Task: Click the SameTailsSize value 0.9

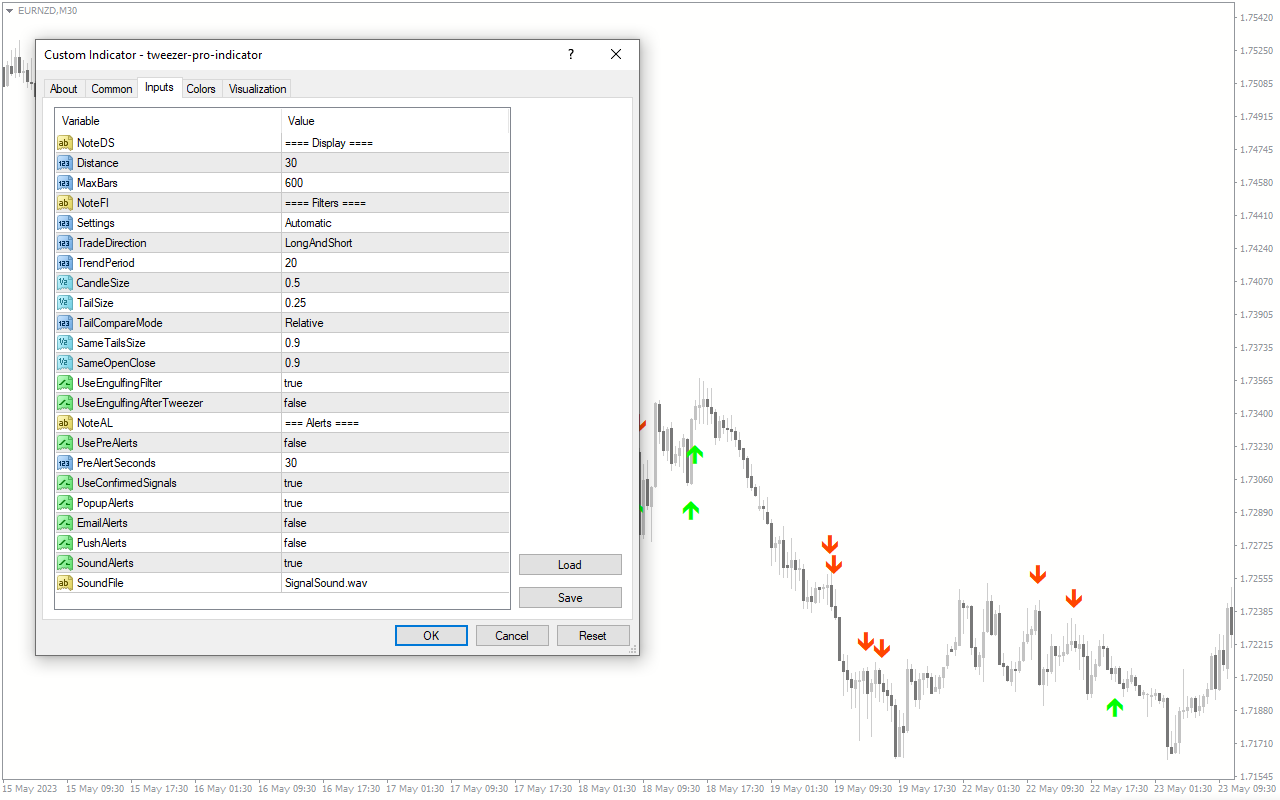Action: click(x=293, y=343)
